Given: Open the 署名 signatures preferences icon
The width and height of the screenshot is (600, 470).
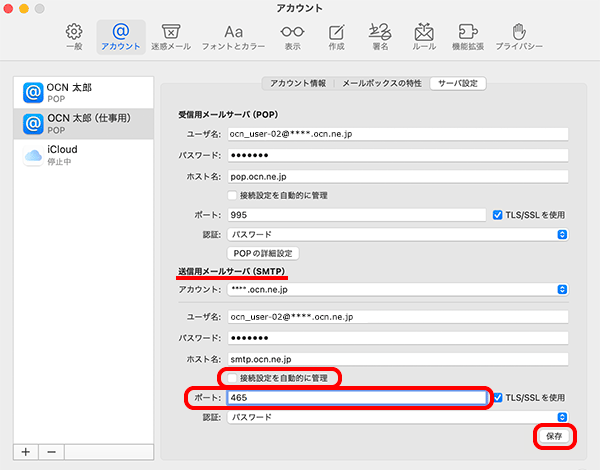Looking at the screenshot, I should pyautogui.click(x=380, y=37).
